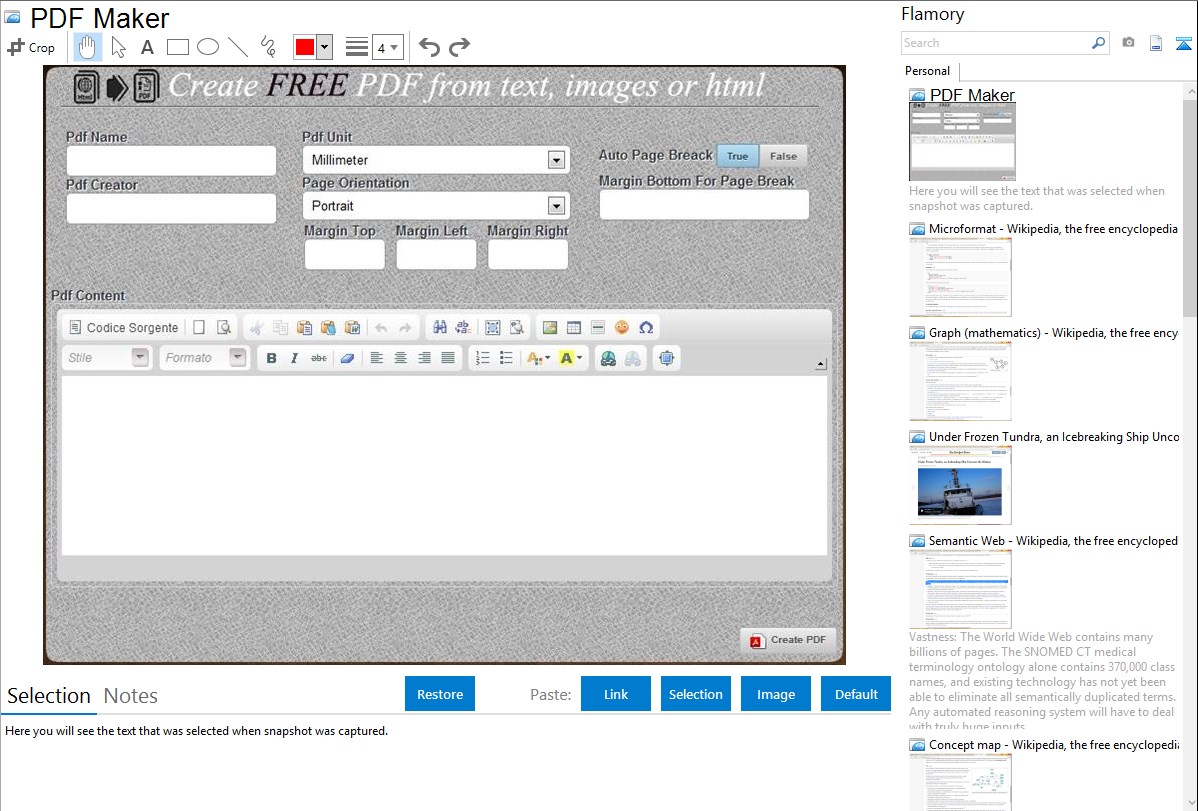The height and width of the screenshot is (811, 1198).
Task: Justify text in editor
Action: [448, 358]
